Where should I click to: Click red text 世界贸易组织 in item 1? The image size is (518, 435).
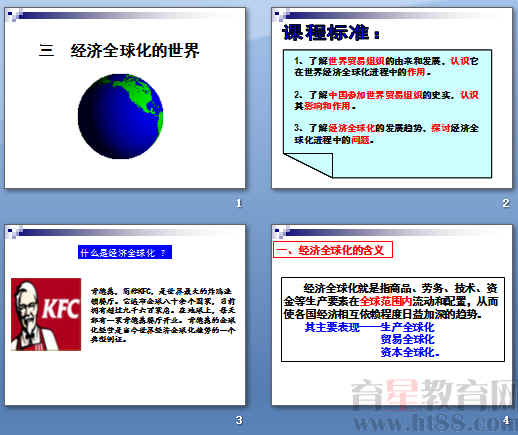pos(356,61)
